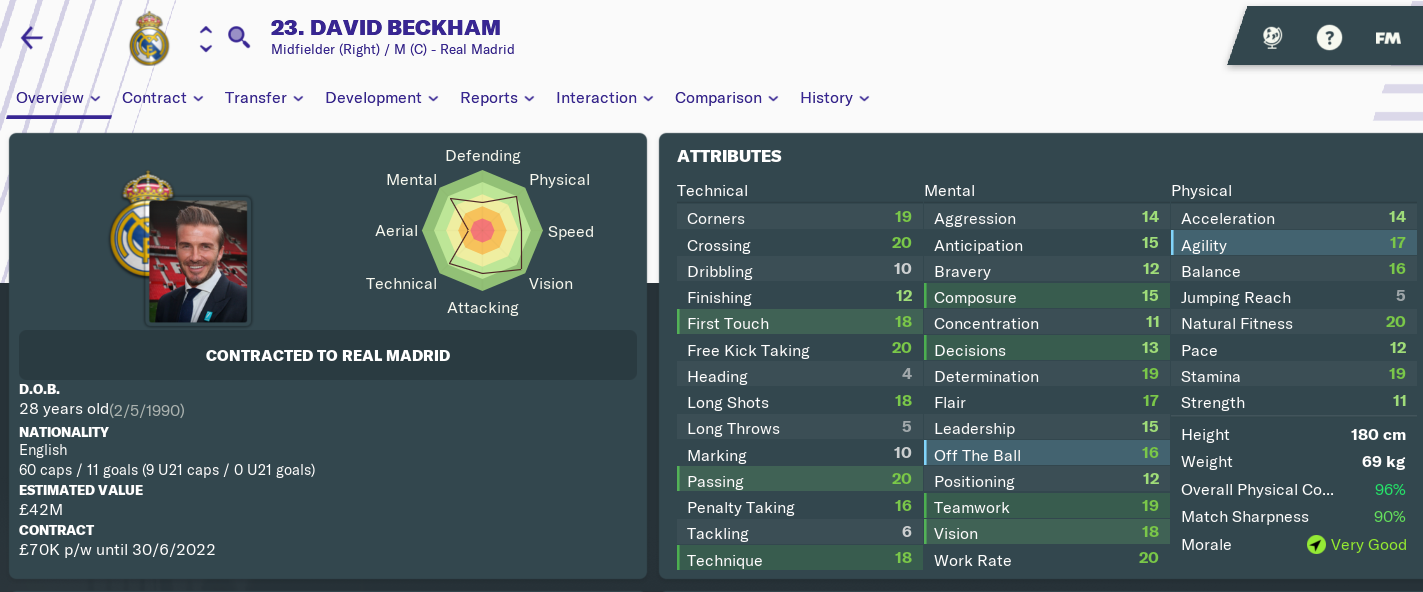Viewport: 1423px width, 592px height.
Task: Open the Reports tab
Action: pos(497,98)
